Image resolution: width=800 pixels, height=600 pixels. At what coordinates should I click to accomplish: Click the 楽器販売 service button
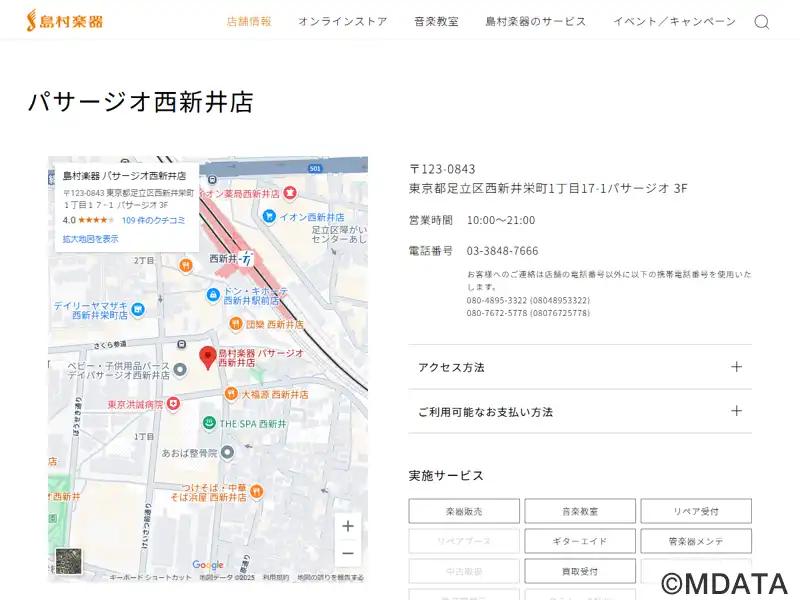pyautogui.click(x=464, y=511)
